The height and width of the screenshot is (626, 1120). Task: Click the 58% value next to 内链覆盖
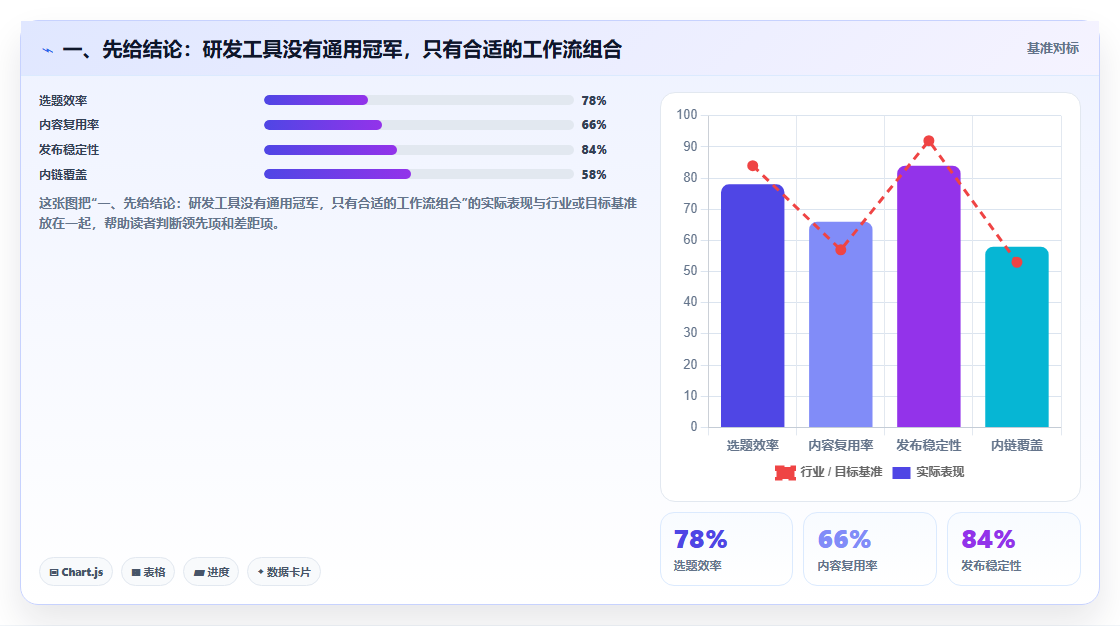click(x=594, y=174)
